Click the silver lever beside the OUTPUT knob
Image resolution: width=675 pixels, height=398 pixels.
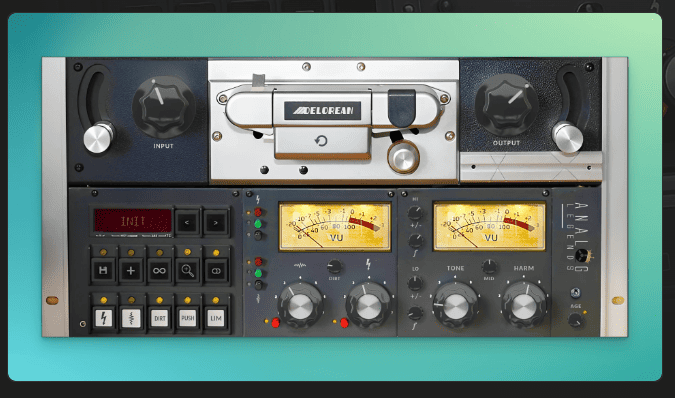568,138
